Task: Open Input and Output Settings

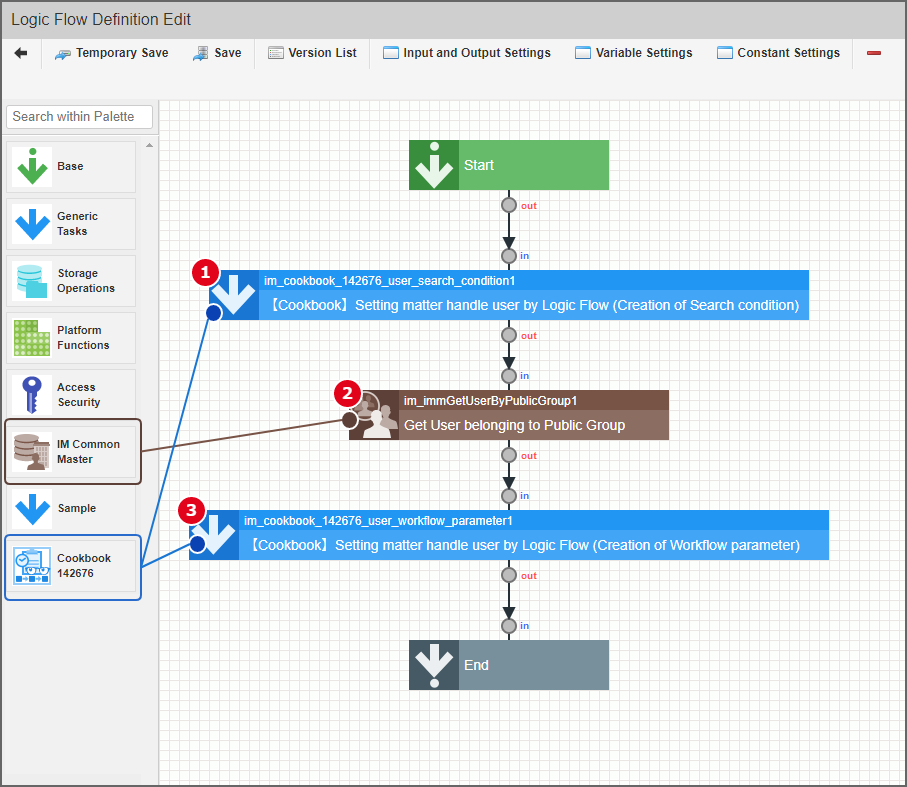Action: pyautogui.click(x=466, y=53)
